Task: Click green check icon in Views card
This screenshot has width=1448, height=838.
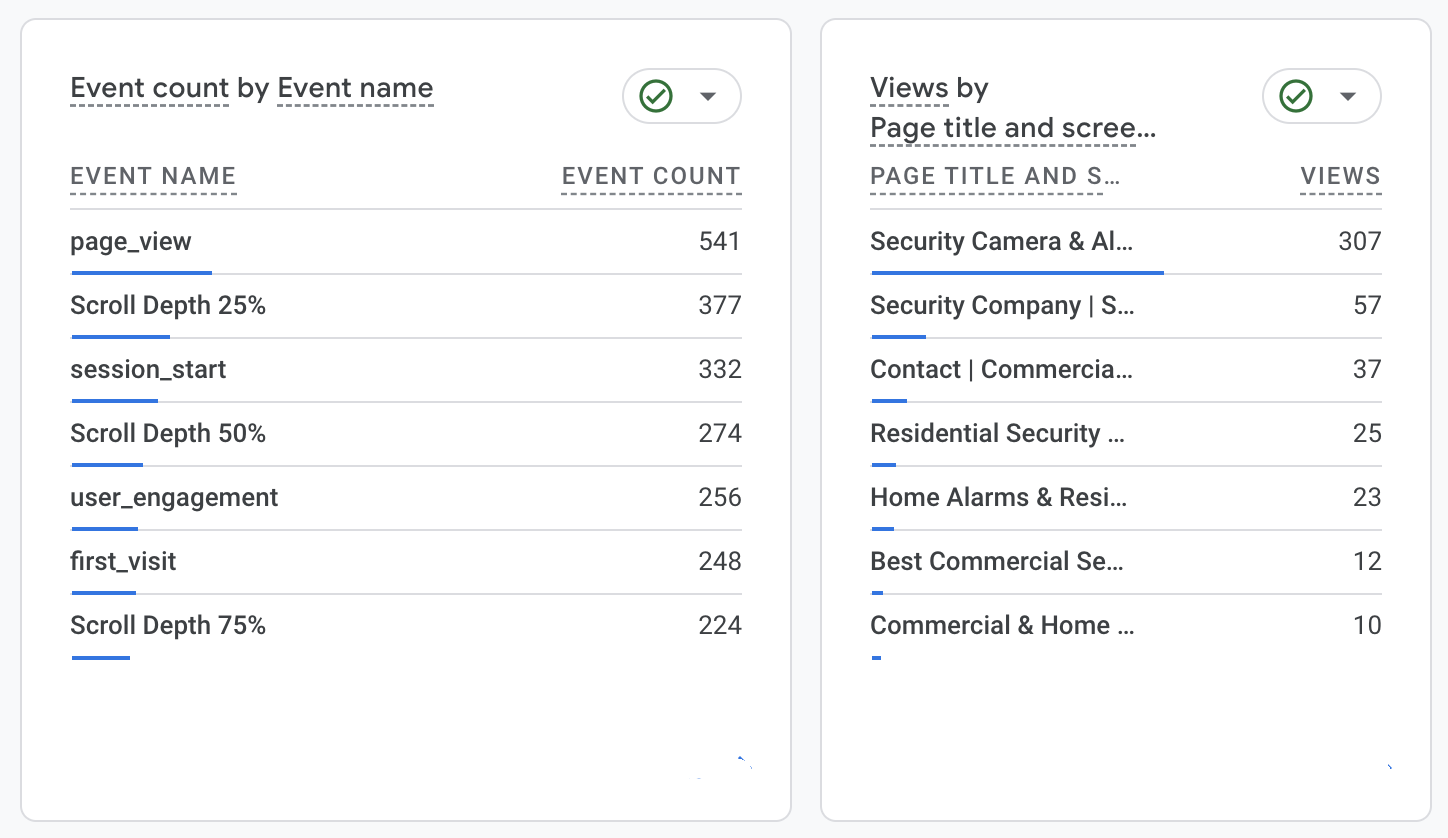Action: click(1296, 96)
